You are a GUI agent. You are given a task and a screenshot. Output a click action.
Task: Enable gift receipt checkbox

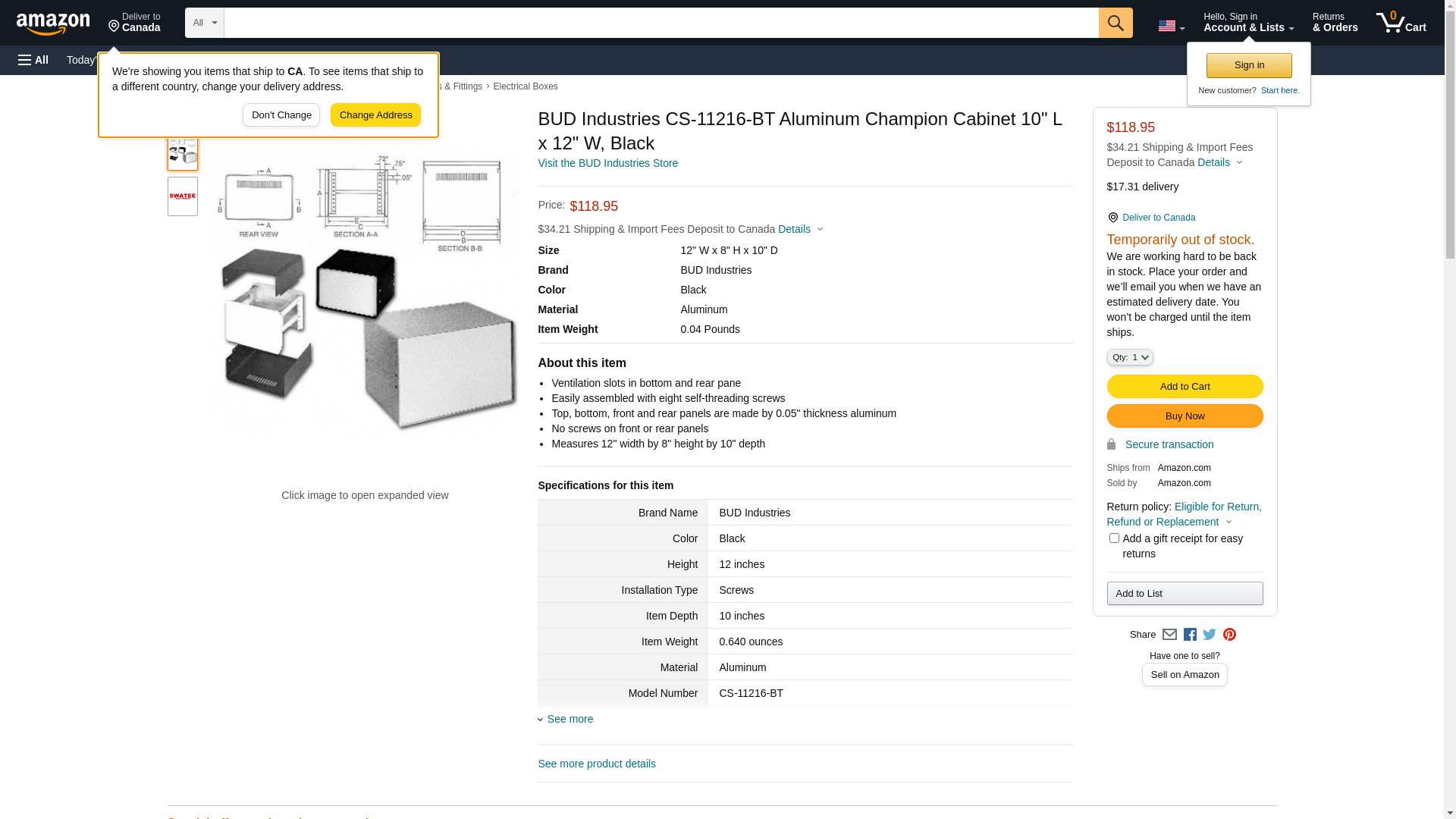1114,538
